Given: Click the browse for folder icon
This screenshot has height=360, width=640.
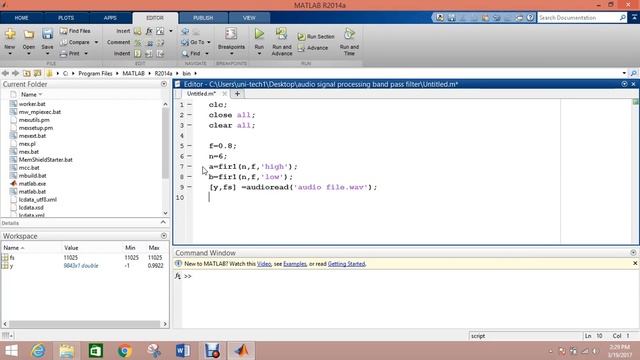Looking at the screenshot, I should click(x=37, y=73).
